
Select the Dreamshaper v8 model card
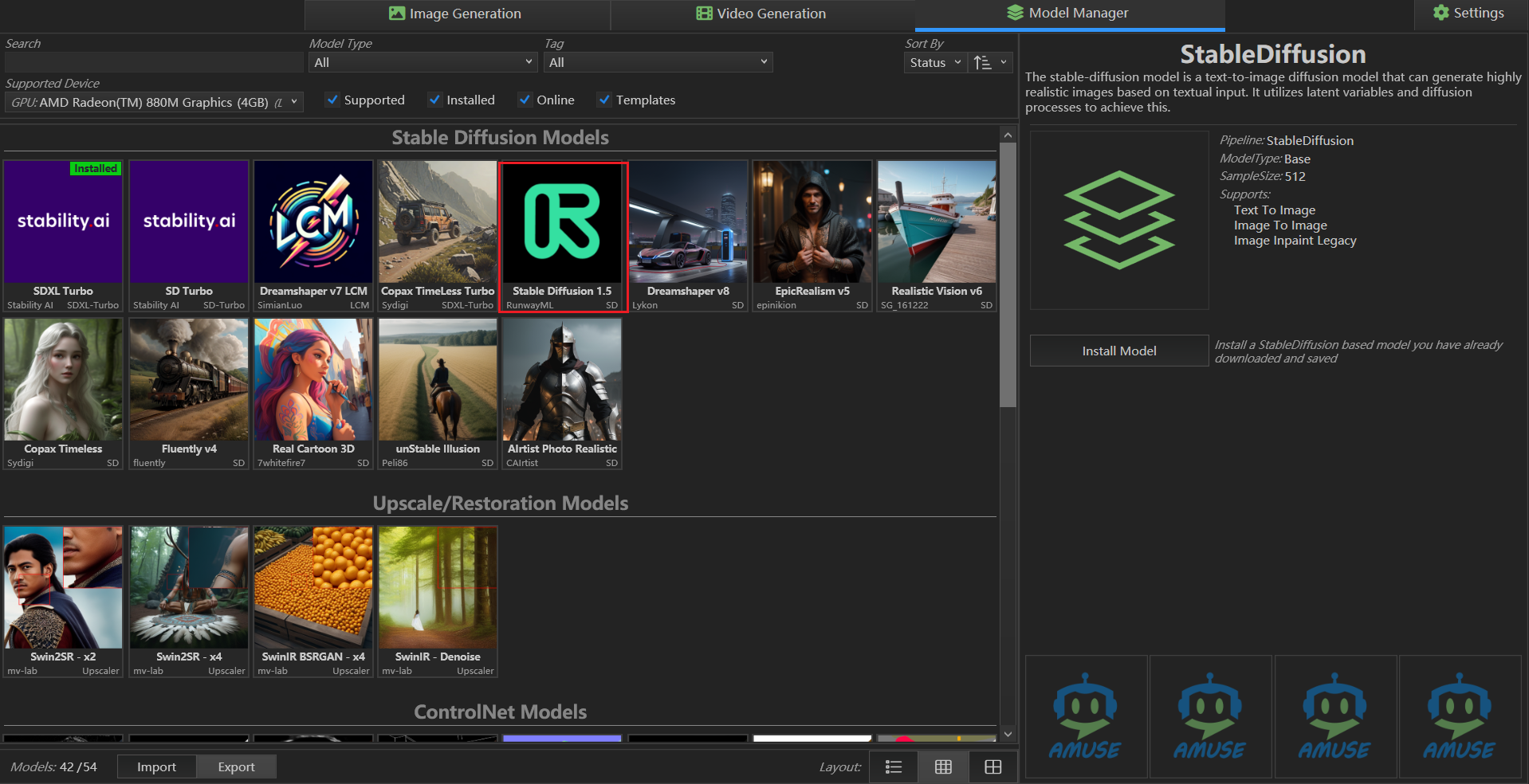pos(688,236)
